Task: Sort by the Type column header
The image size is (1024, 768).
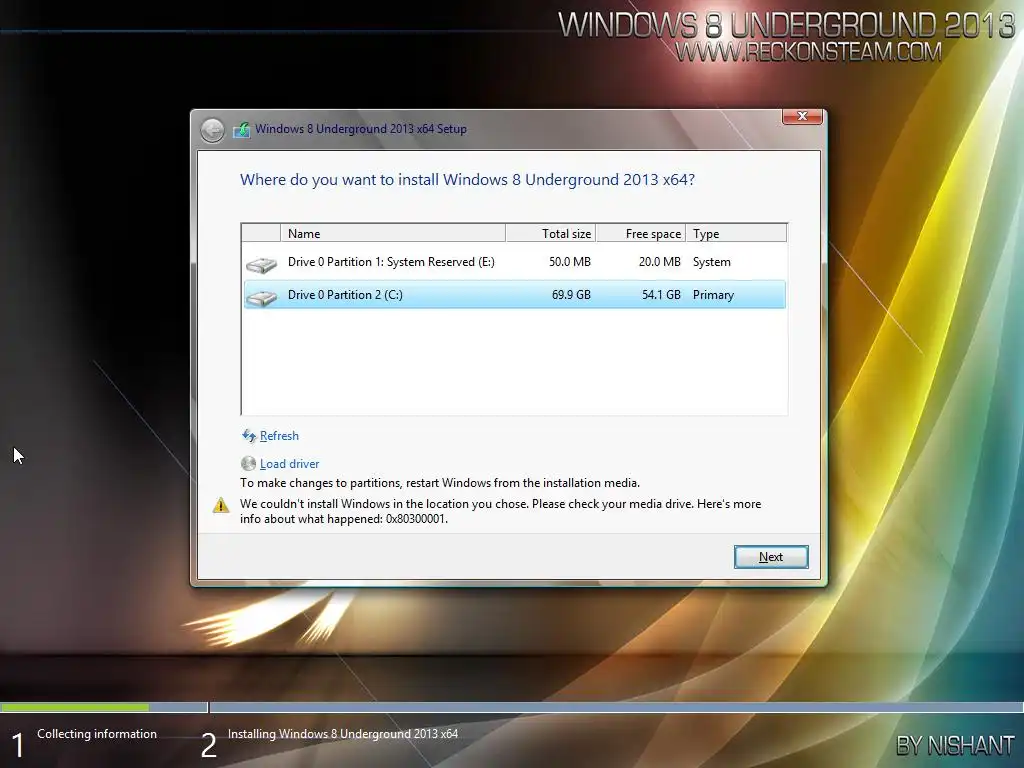Action: pos(736,233)
